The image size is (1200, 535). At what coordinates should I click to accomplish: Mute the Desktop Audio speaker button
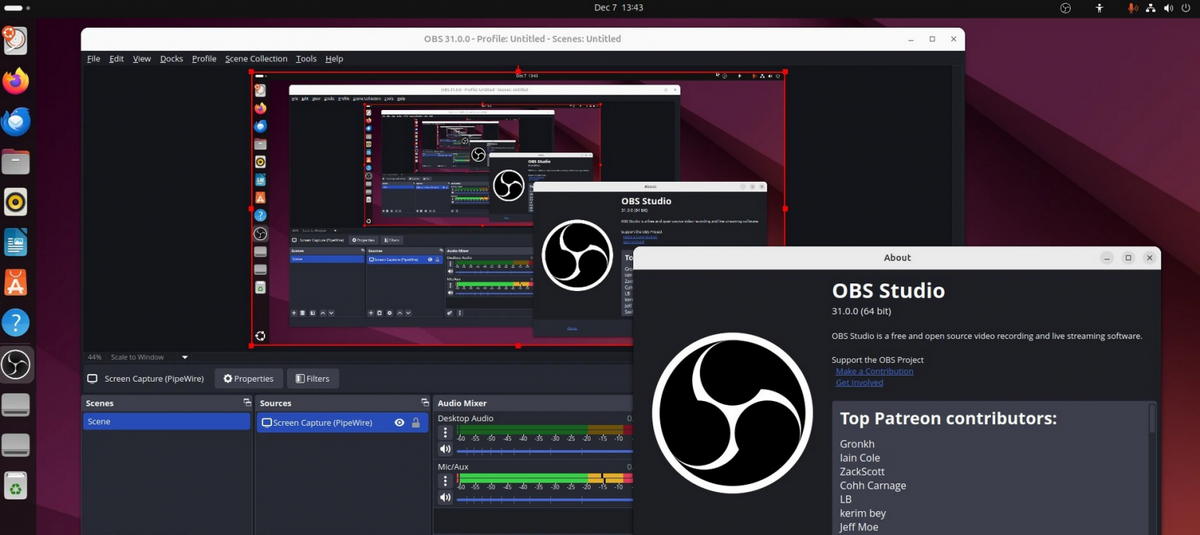(445, 449)
